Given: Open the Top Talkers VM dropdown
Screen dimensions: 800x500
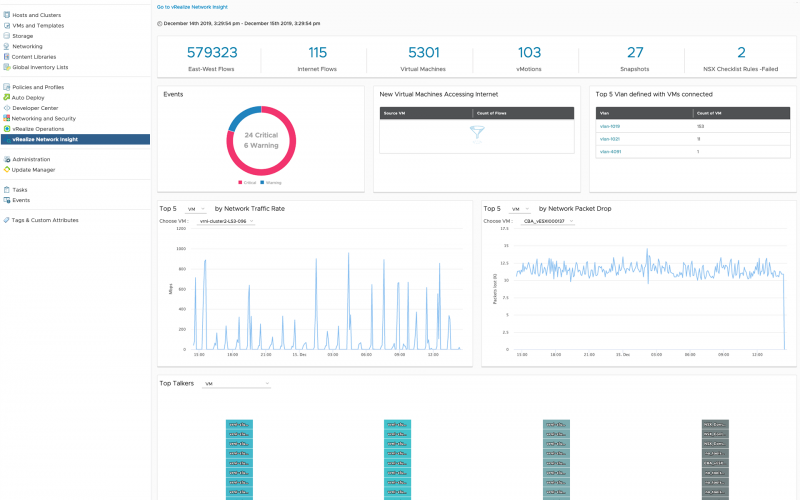Looking at the screenshot, I should [236, 384].
